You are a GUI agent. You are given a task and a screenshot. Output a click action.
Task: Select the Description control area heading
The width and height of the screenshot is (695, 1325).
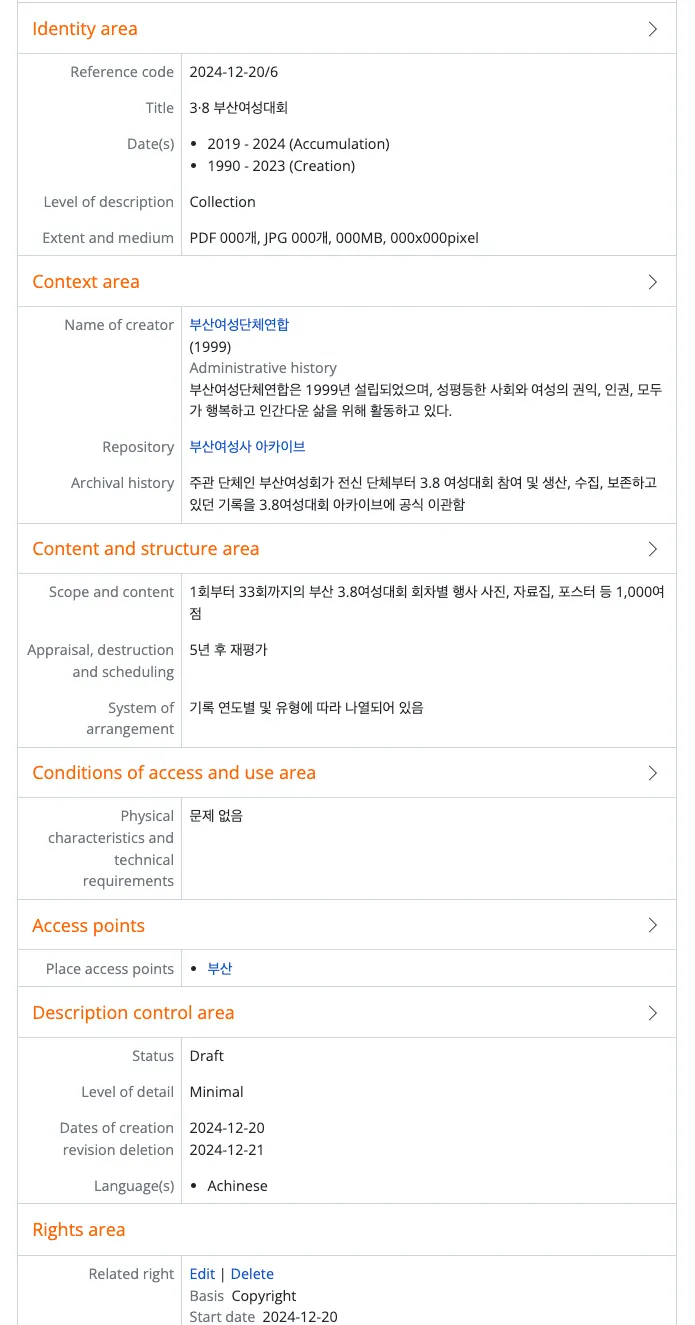pyautogui.click(x=133, y=1013)
